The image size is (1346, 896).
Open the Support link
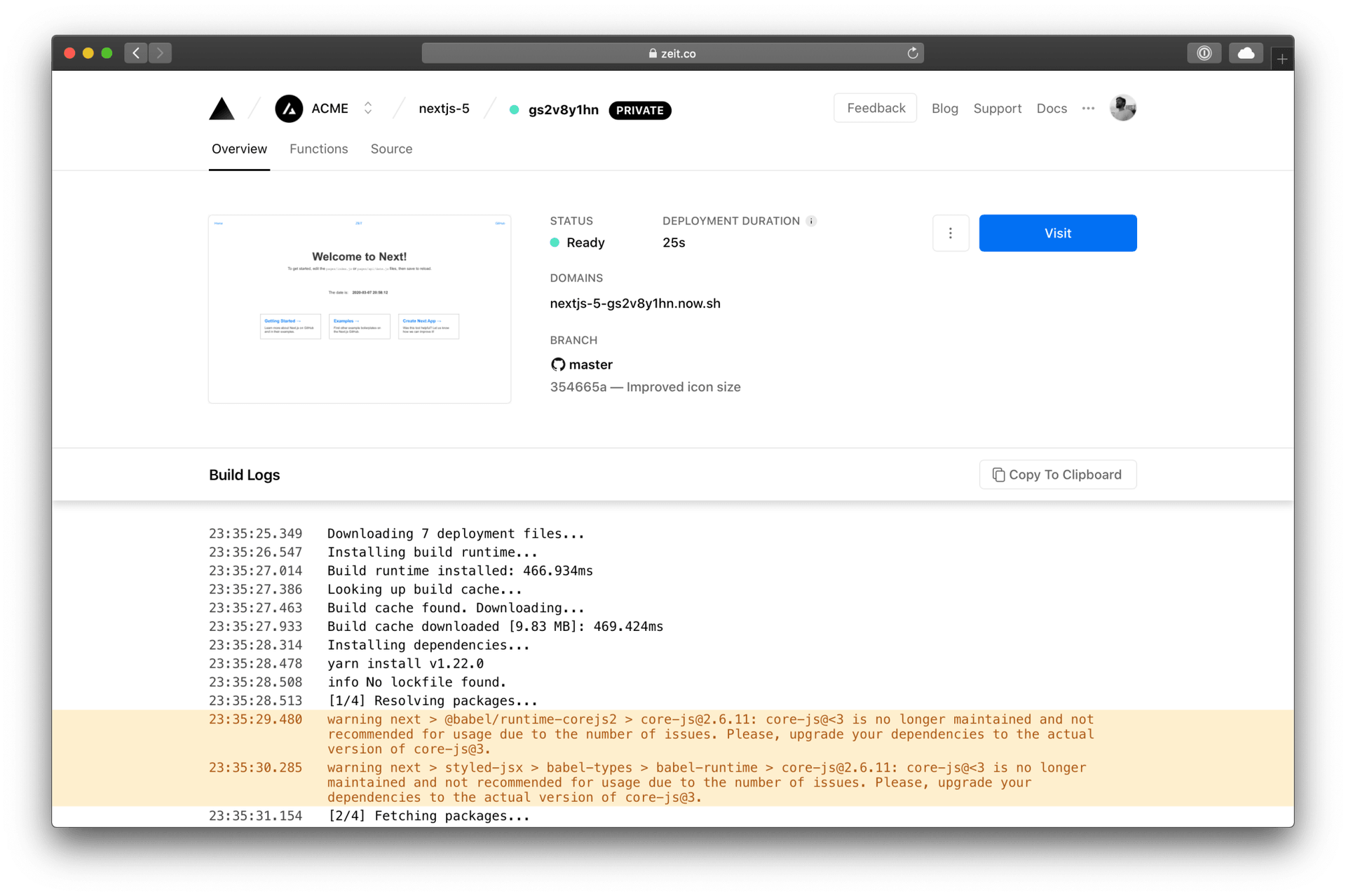click(x=997, y=109)
